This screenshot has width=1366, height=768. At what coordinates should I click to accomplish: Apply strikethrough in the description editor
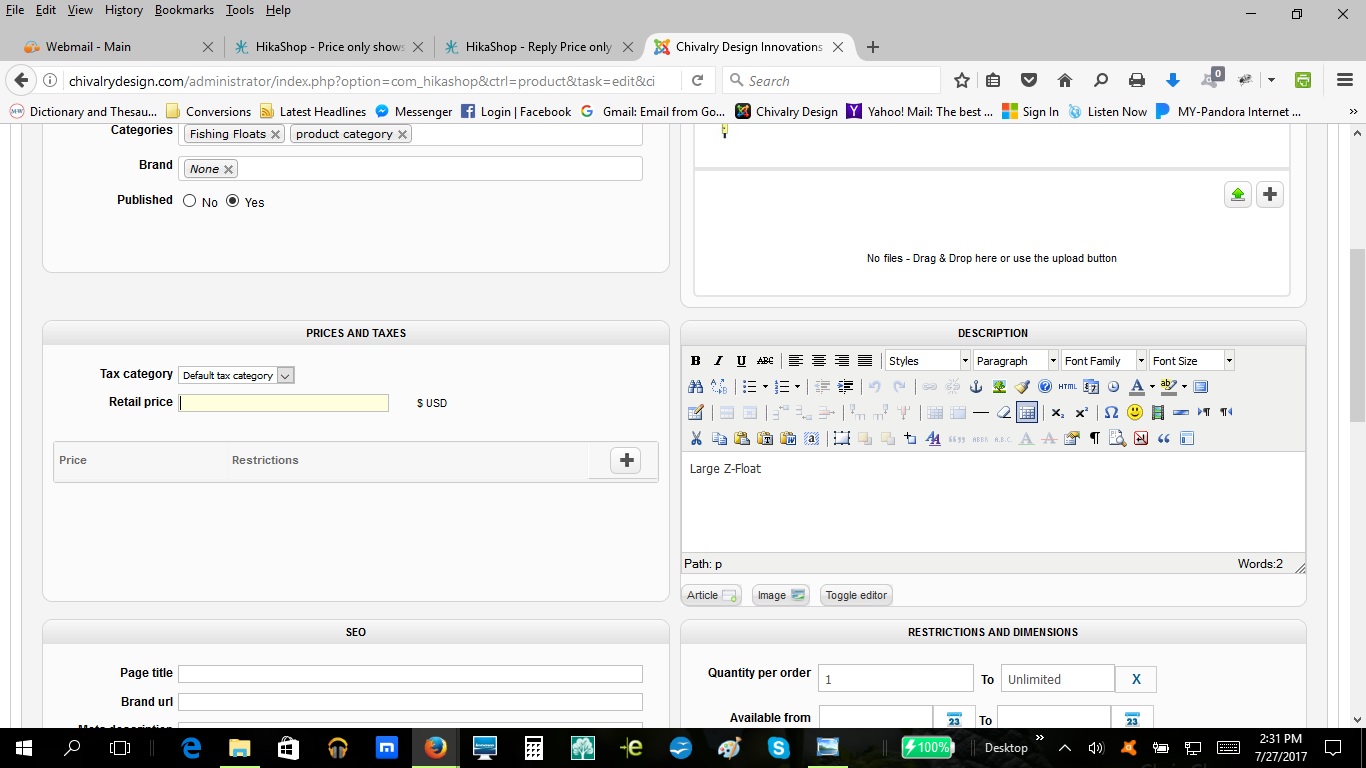[x=765, y=361]
